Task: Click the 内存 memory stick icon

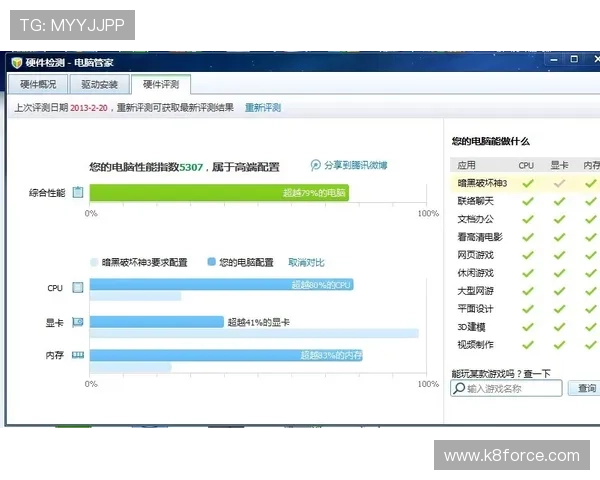Action: point(78,356)
